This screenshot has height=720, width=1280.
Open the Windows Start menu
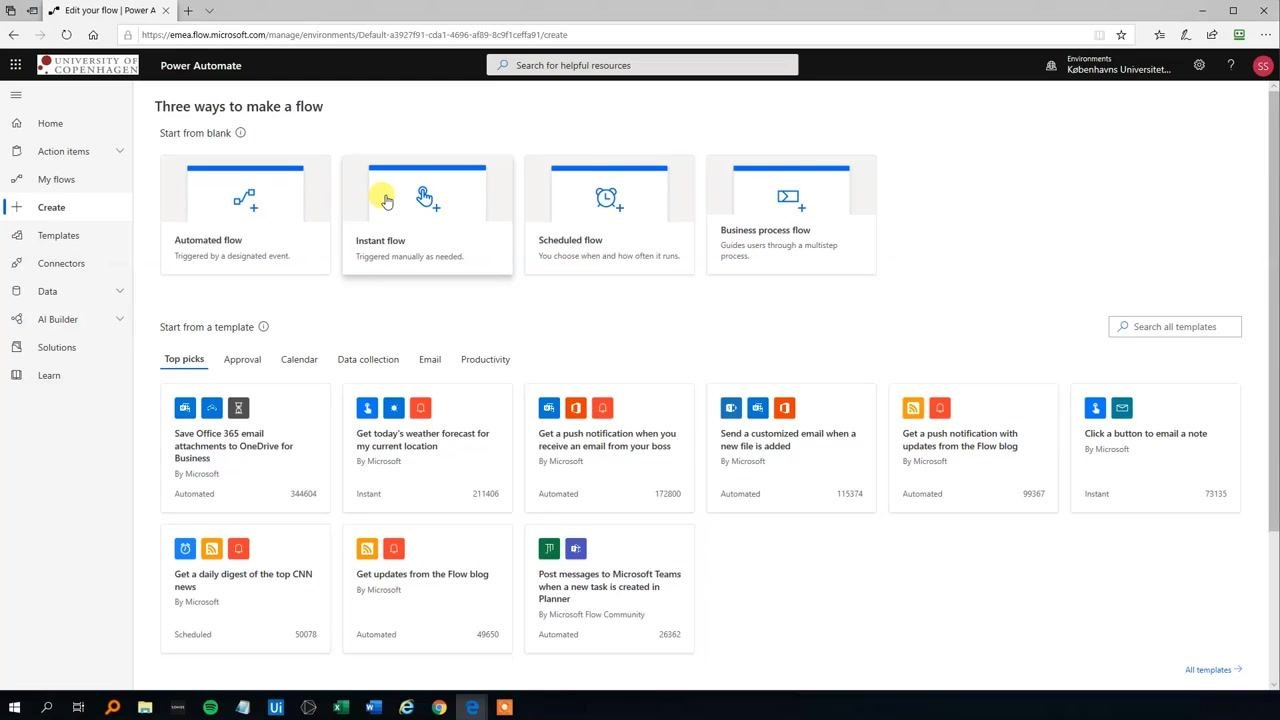coord(14,707)
